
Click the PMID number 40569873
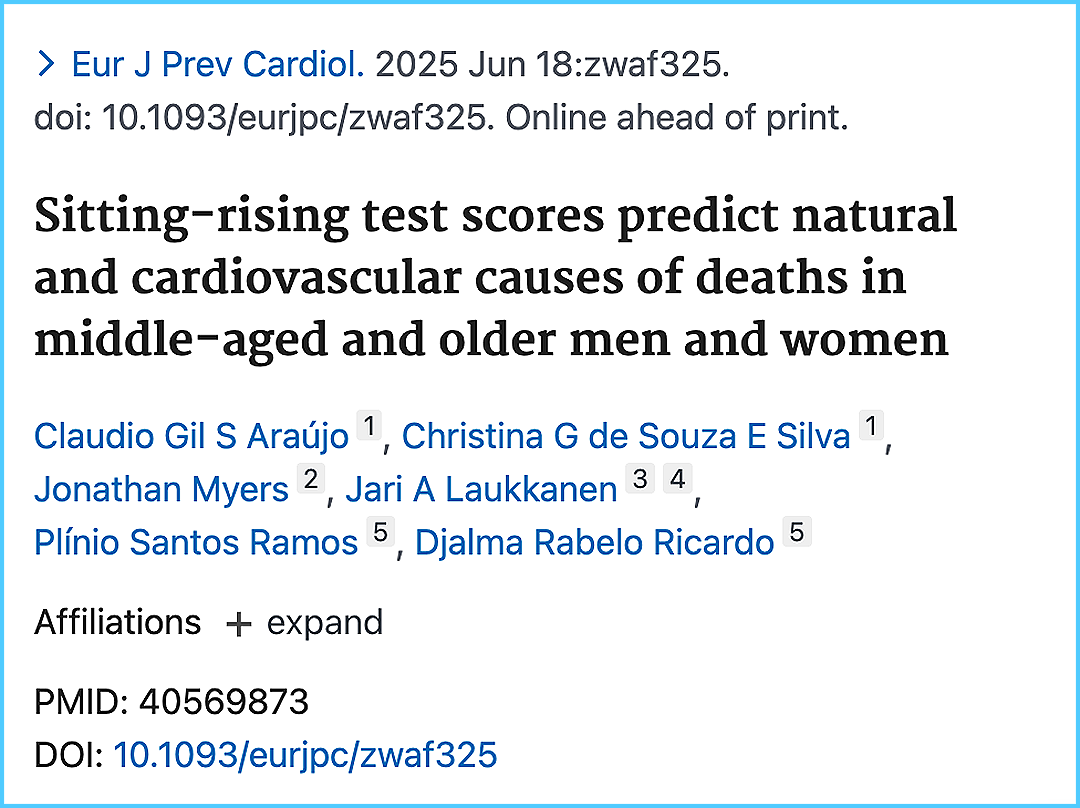(x=224, y=703)
